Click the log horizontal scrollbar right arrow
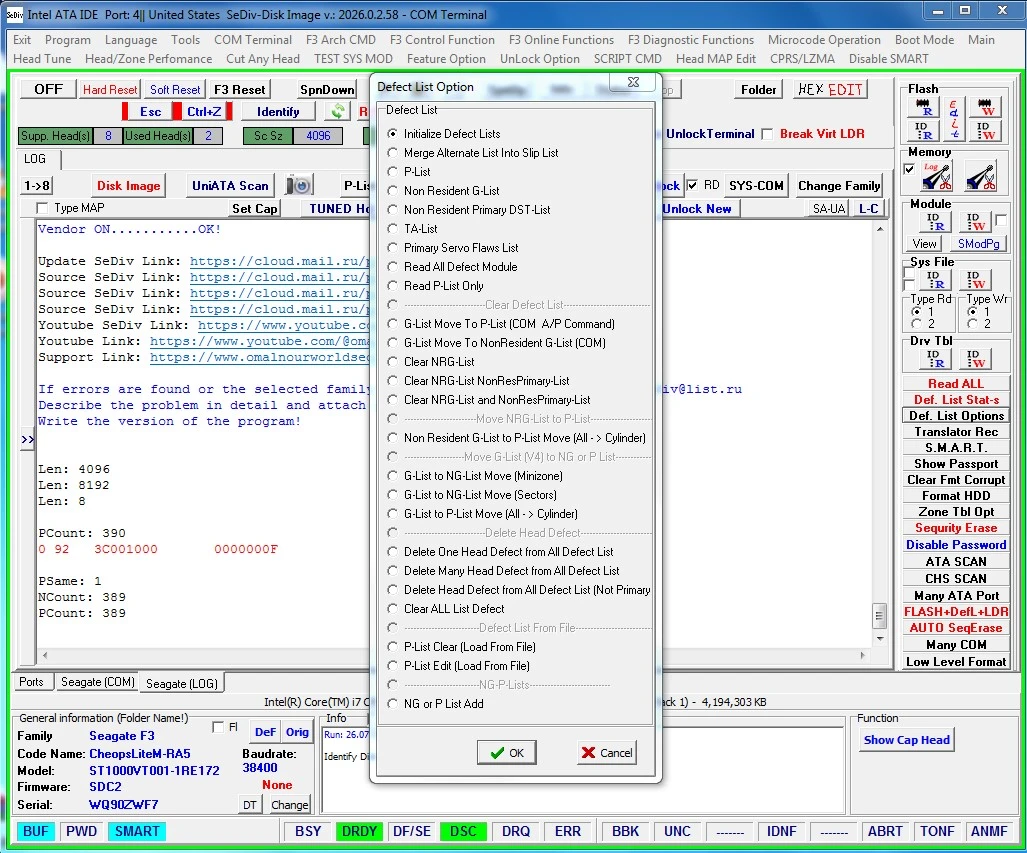Image resolution: width=1027 pixels, height=853 pixels. [x=863, y=655]
